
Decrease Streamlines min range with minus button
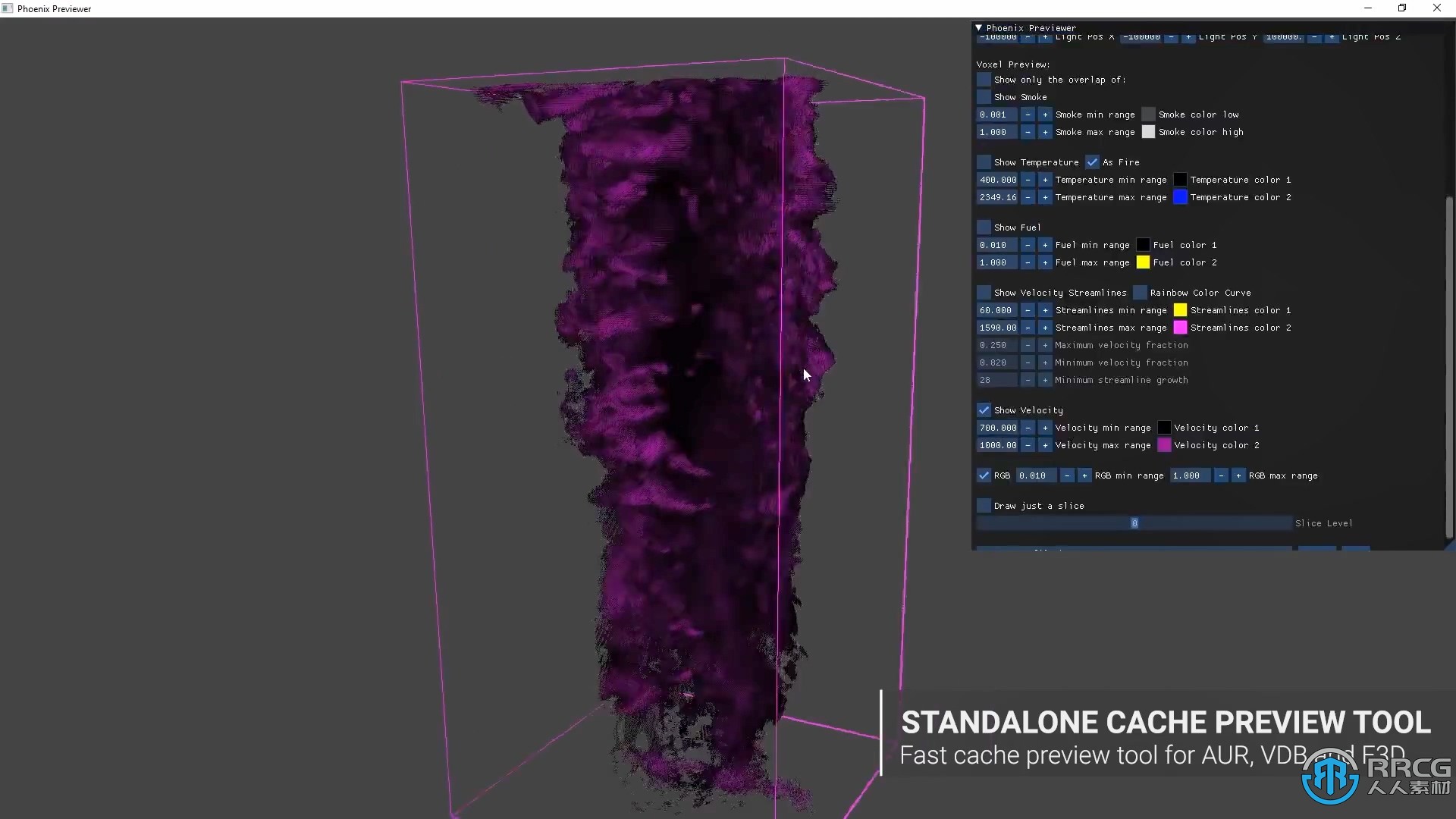tap(1028, 310)
